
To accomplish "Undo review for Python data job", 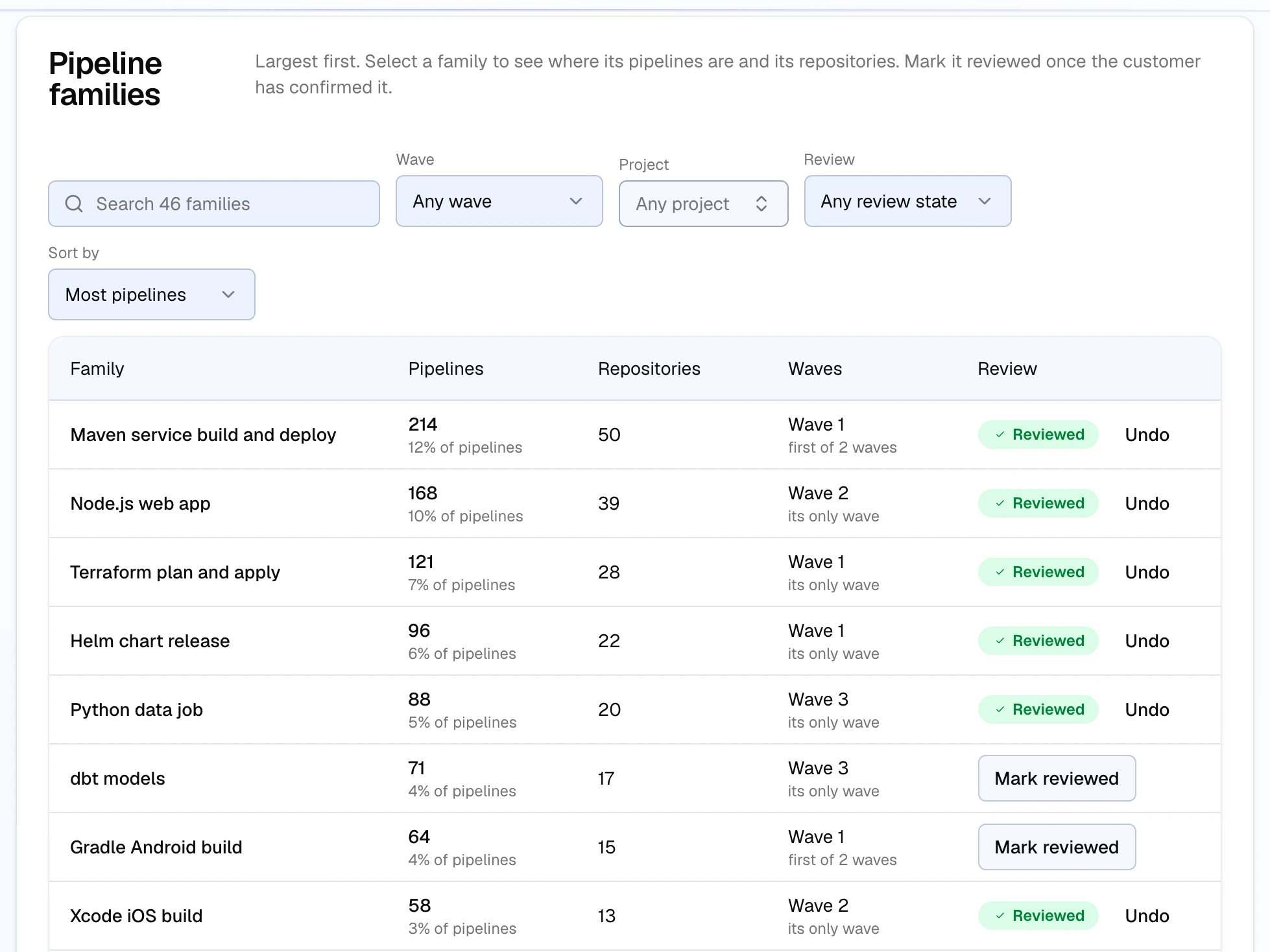I will [x=1147, y=709].
